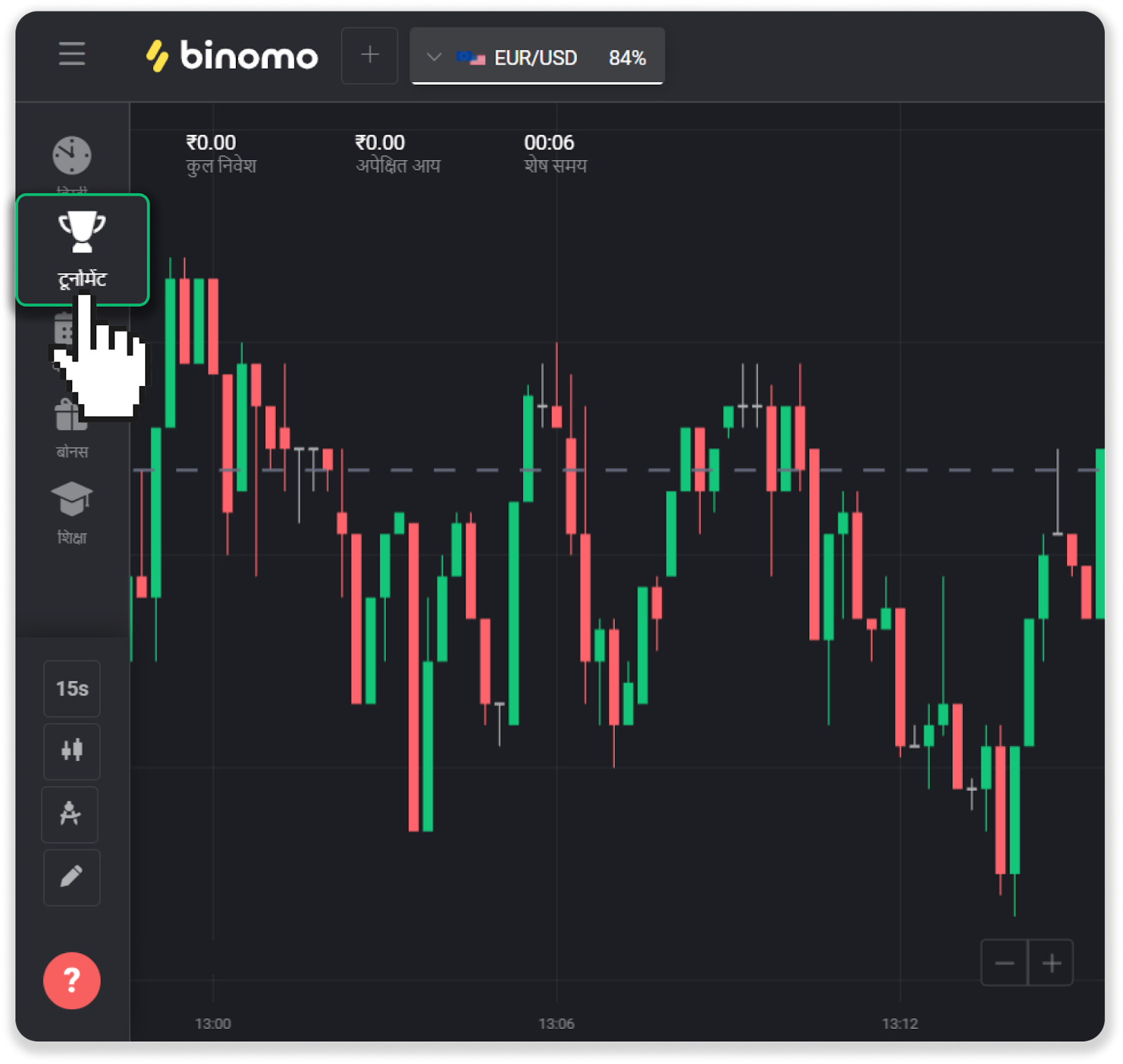
Task: Open the bonus gift icon
Action: (71, 415)
